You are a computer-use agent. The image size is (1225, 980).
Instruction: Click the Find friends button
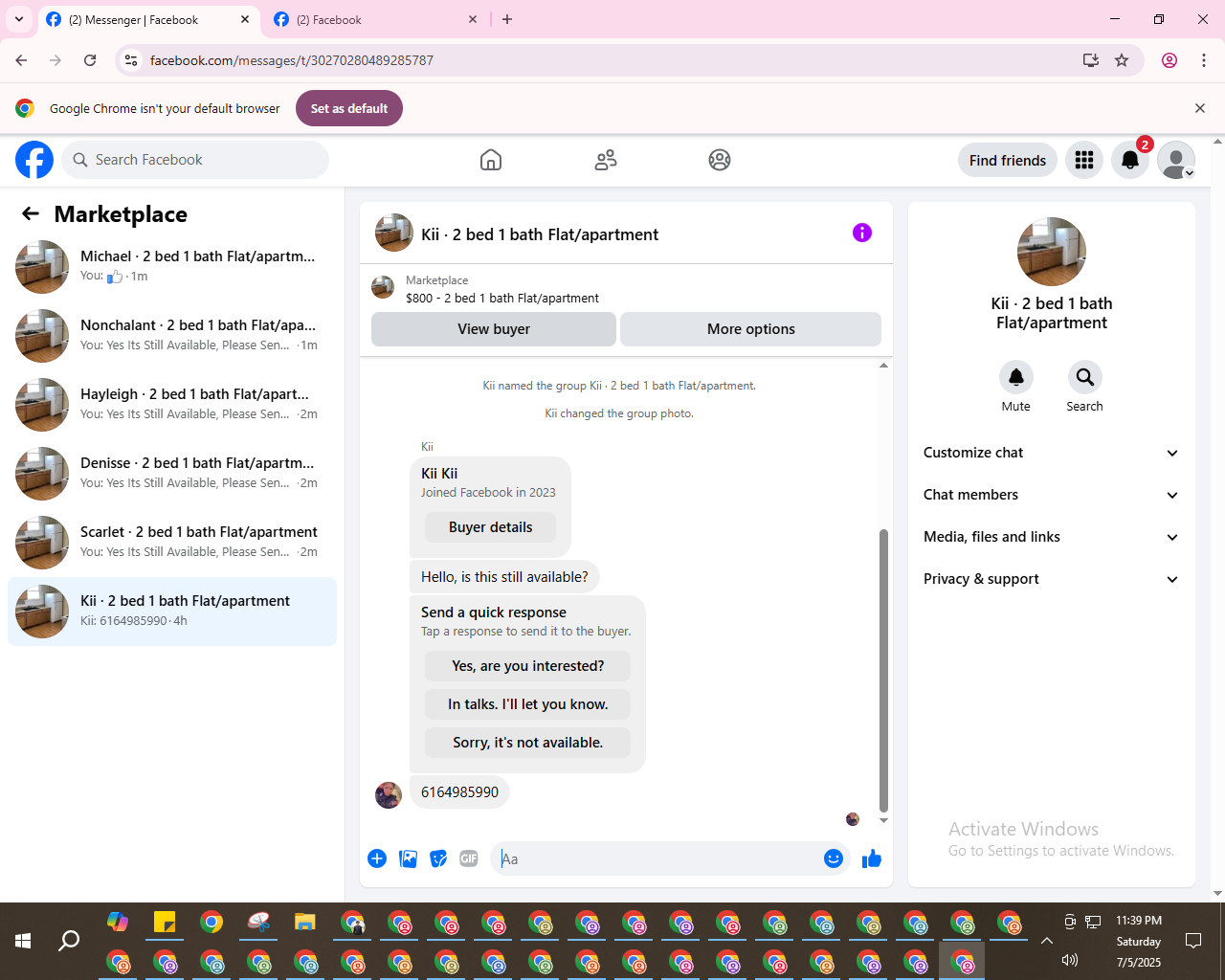(1008, 160)
